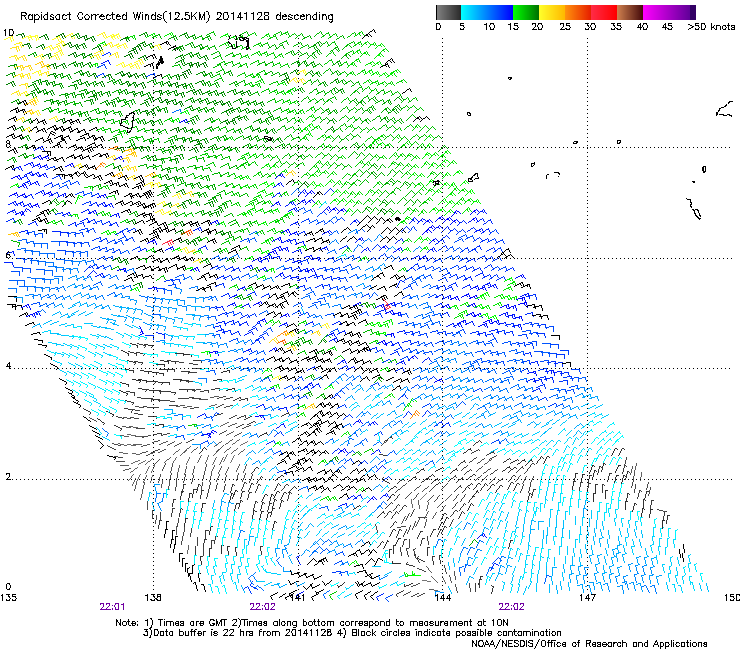Click the purple '22:02' label near longitude 144

tap(512, 607)
